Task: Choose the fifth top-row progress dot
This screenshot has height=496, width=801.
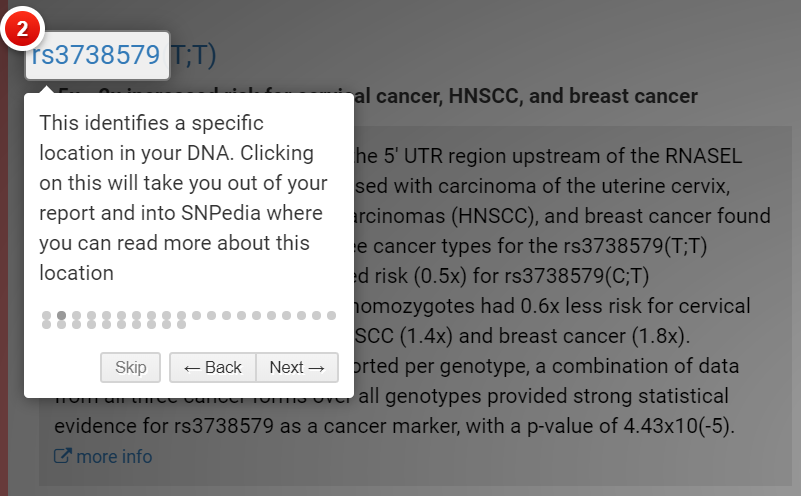Action: (107, 316)
